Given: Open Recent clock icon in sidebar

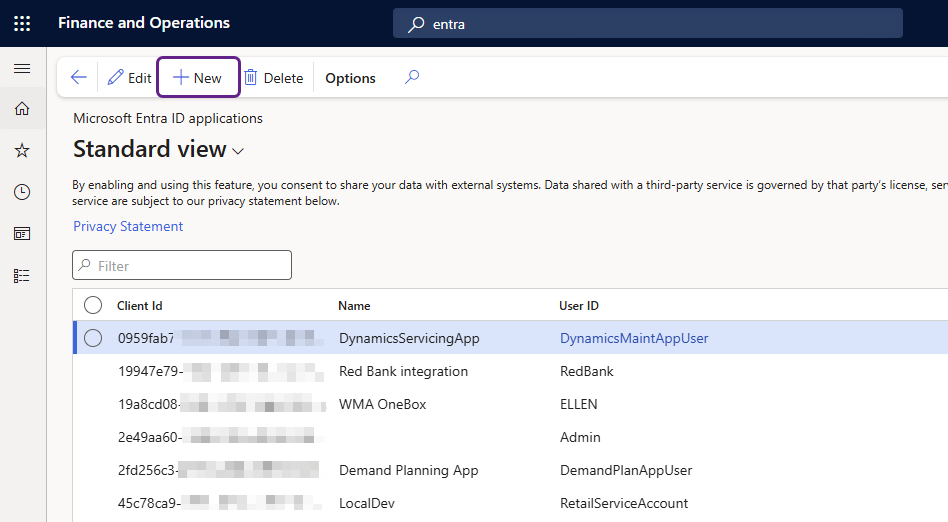Looking at the screenshot, I should coord(22,192).
